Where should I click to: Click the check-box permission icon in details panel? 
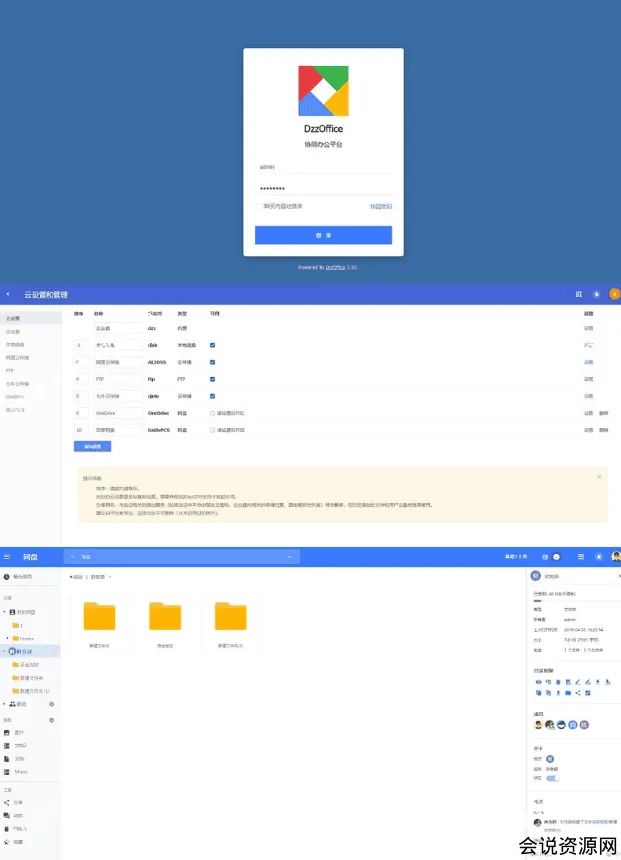[588, 693]
